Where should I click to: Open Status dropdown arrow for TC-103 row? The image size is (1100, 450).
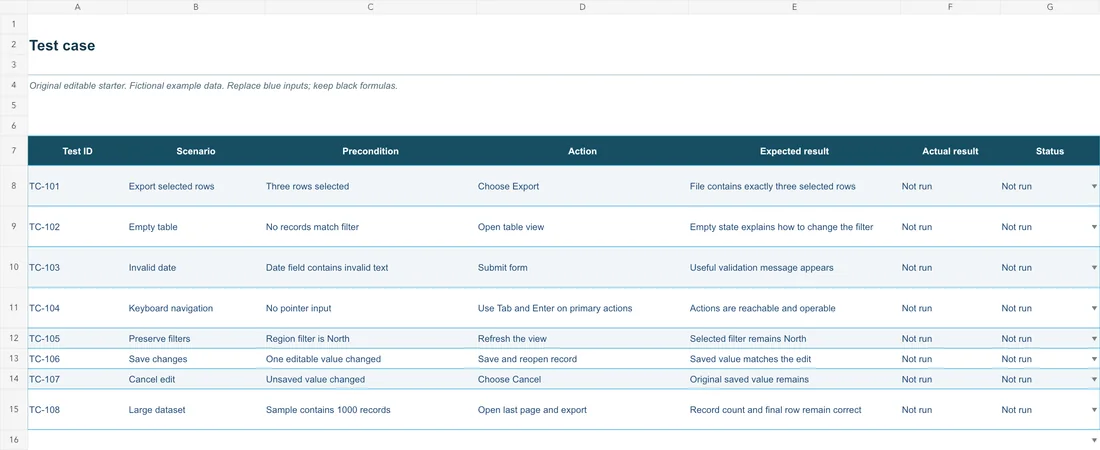coord(1094,267)
